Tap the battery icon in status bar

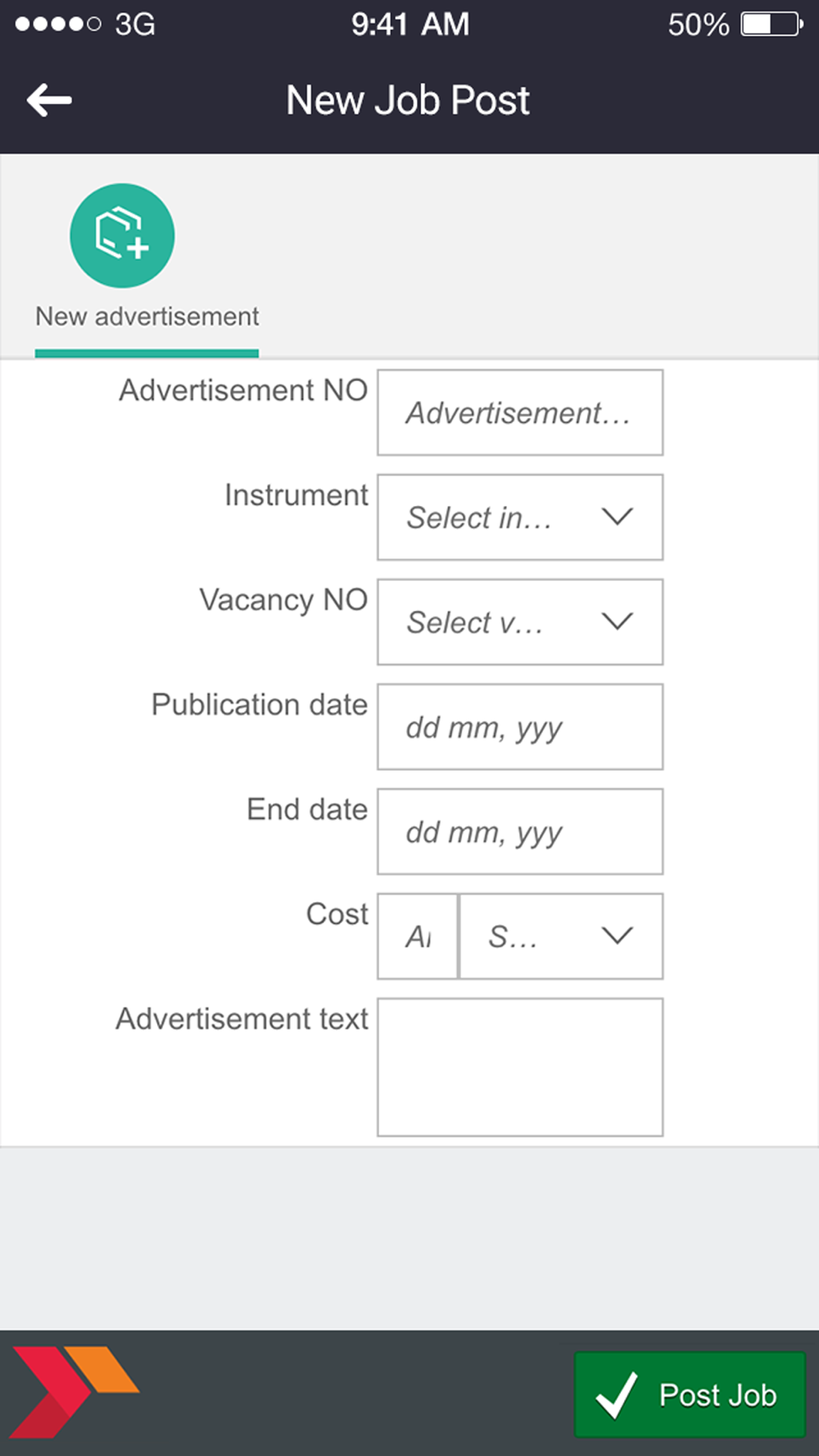[771, 25]
